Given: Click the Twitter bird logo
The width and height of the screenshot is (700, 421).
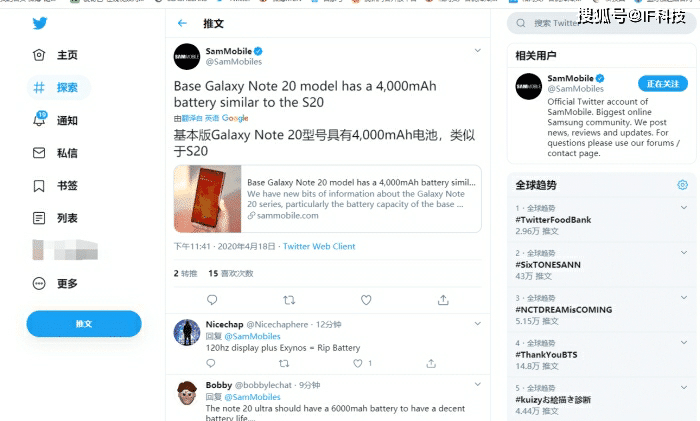Looking at the screenshot, I should 40,23.
